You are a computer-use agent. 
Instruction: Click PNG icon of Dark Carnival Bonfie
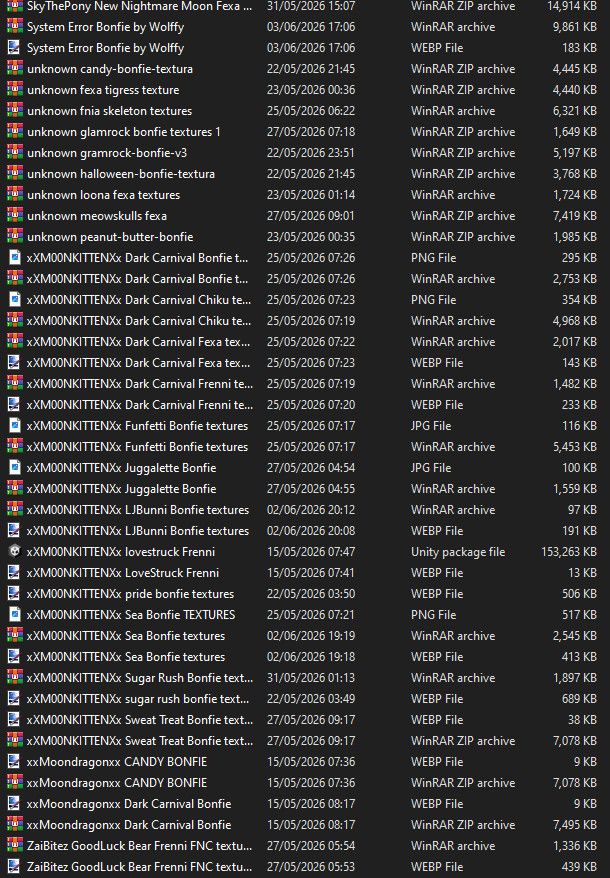(x=15, y=258)
